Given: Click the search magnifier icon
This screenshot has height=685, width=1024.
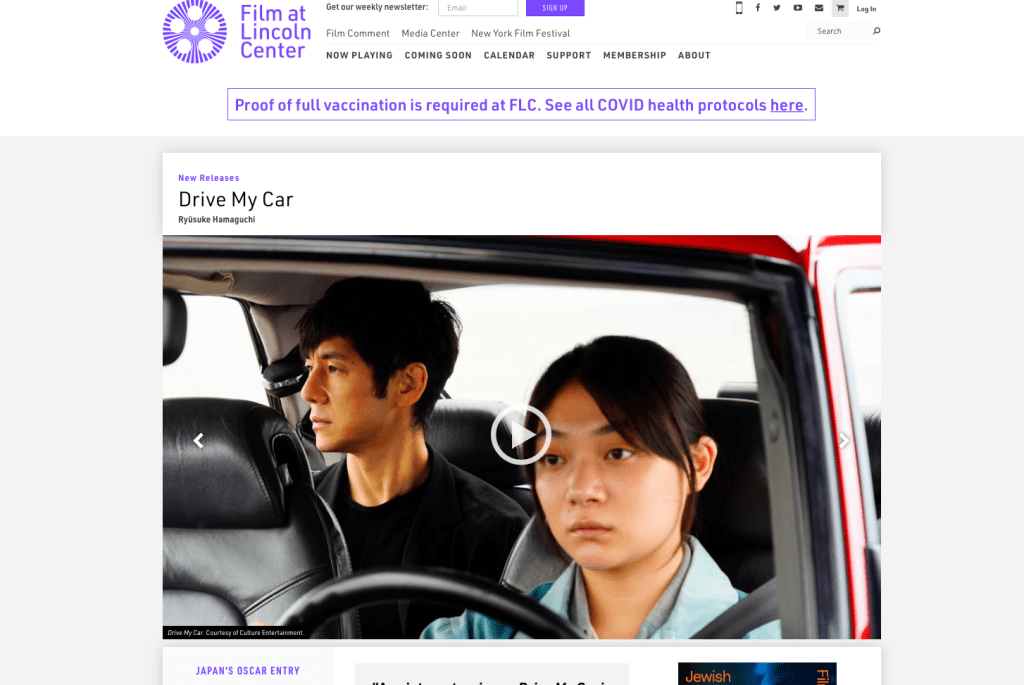Looking at the screenshot, I should [x=877, y=31].
